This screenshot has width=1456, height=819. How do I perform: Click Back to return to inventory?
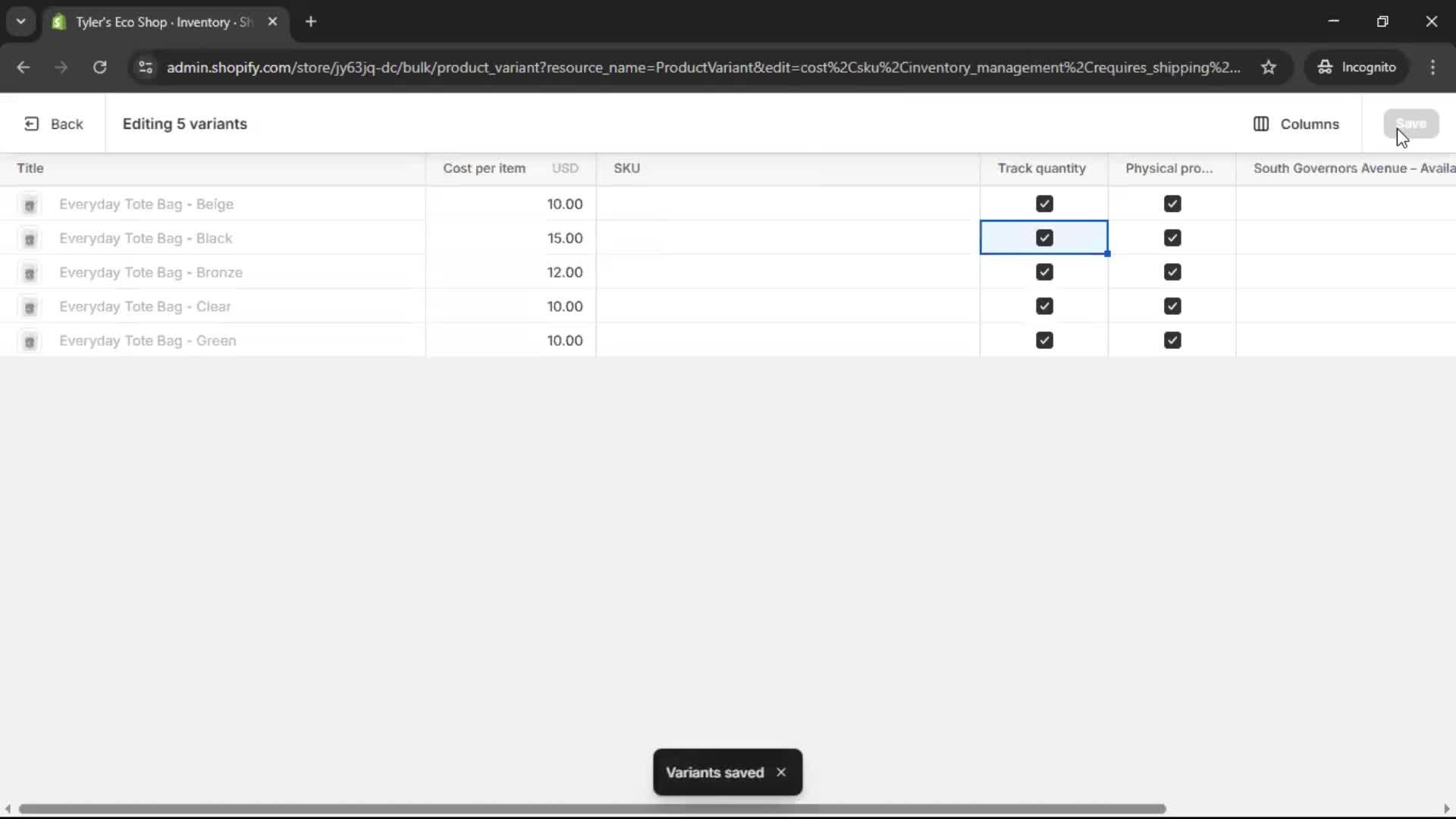click(53, 124)
